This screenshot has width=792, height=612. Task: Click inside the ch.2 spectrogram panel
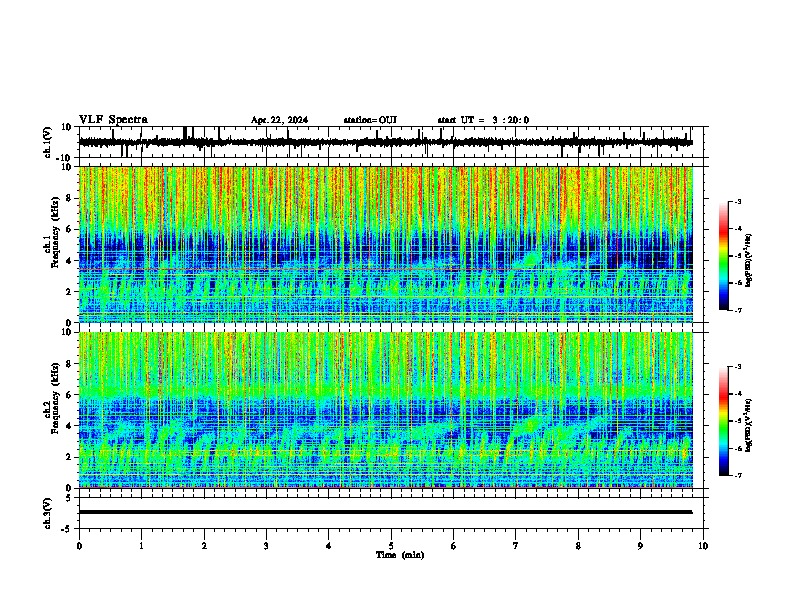point(386,410)
